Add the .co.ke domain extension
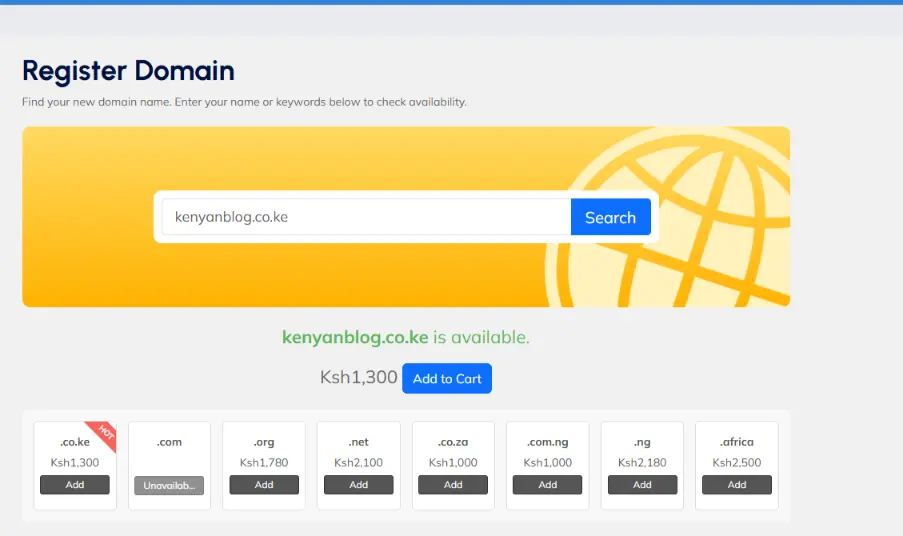 click(x=75, y=485)
